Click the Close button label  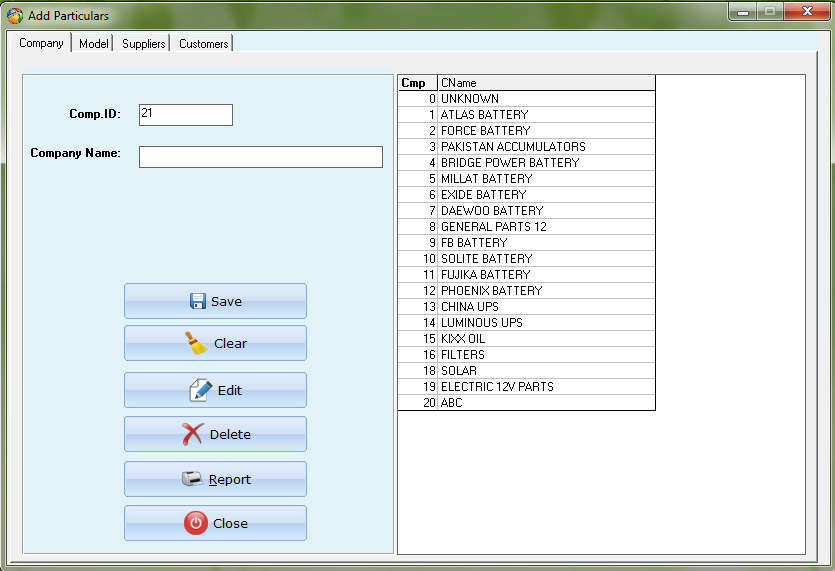click(230, 524)
